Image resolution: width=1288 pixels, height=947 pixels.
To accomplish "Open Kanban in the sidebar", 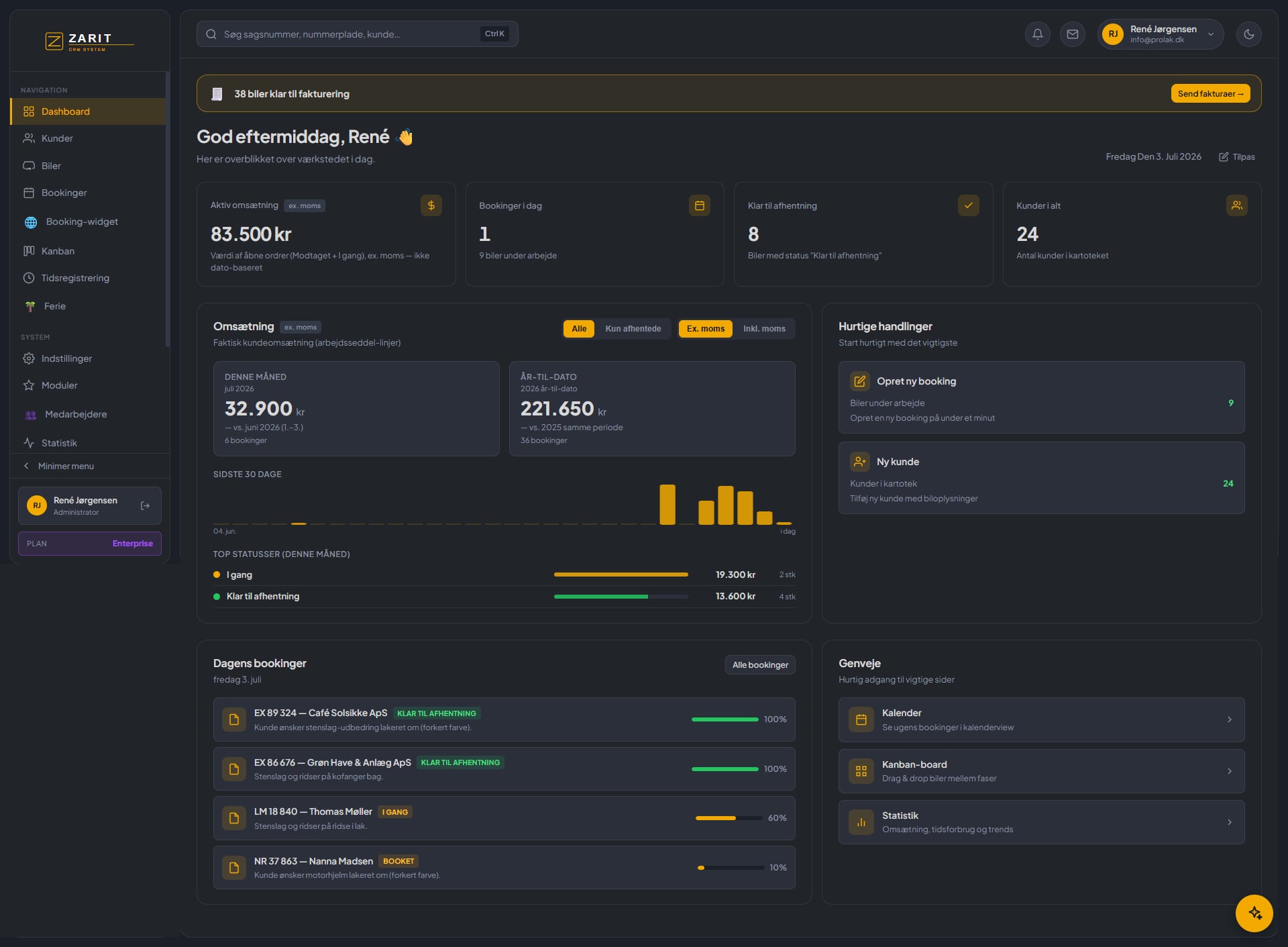I will point(88,251).
